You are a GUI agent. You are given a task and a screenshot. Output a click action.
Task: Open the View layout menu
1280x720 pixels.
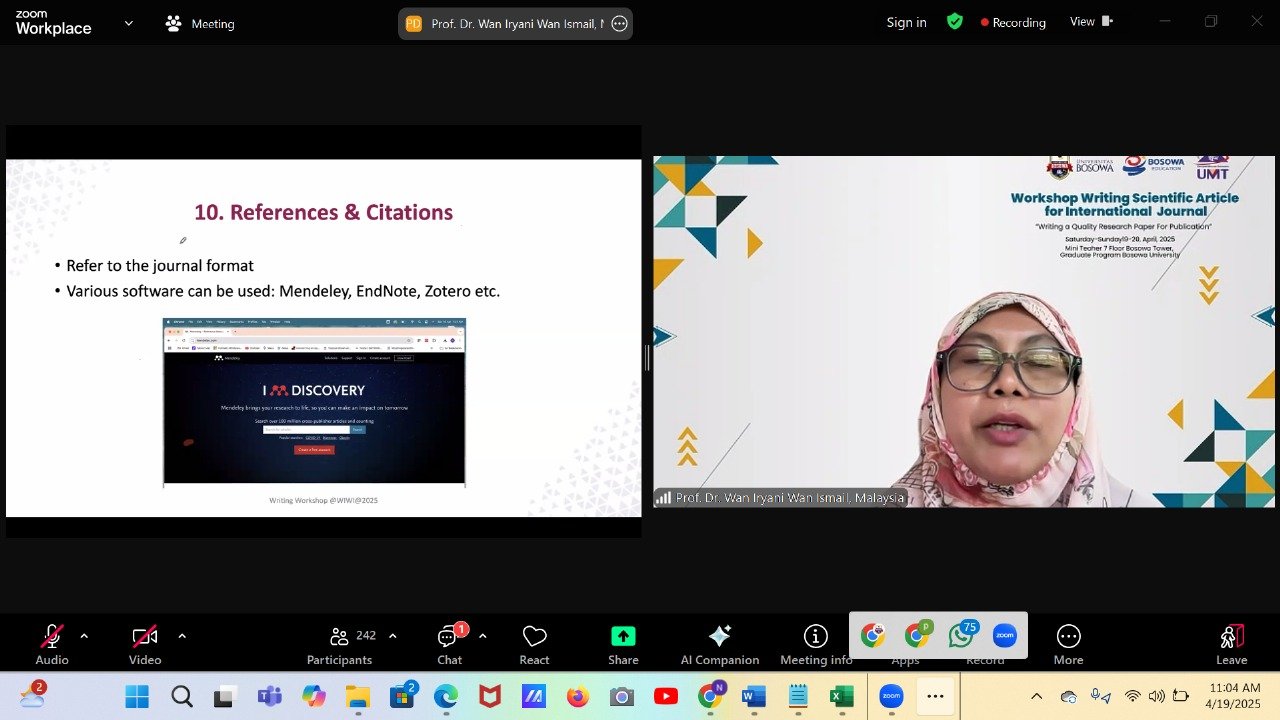coord(1090,22)
